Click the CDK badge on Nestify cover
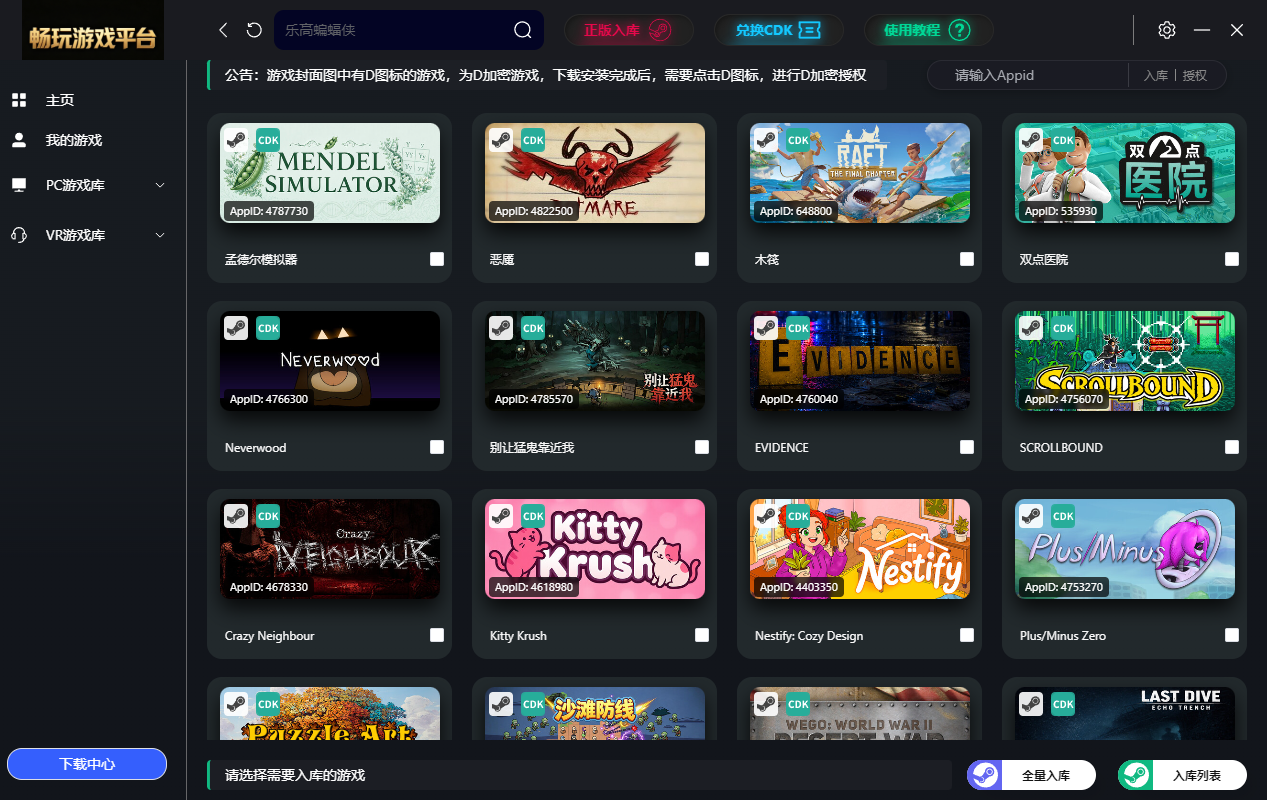This screenshot has width=1267, height=800. [x=798, y=516]
